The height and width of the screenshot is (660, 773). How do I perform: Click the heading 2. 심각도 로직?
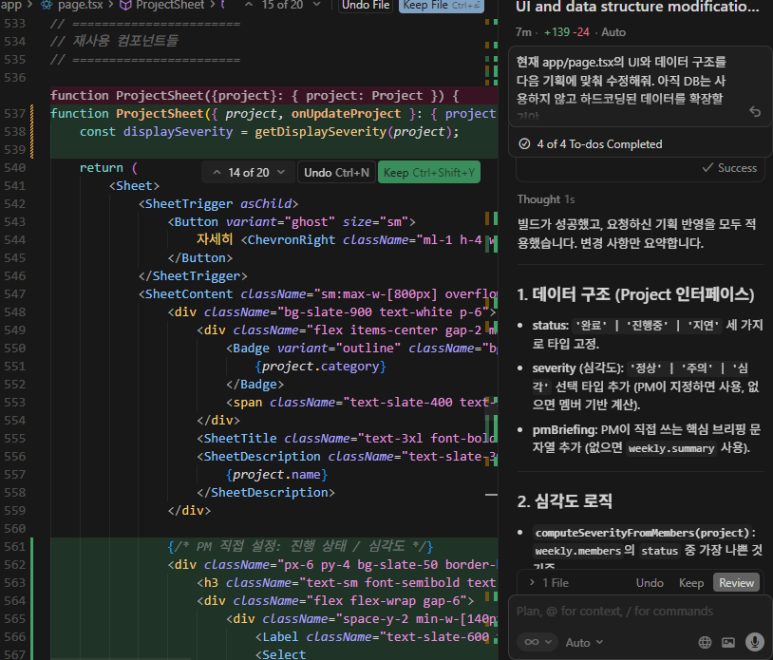[x=564, y=501]
